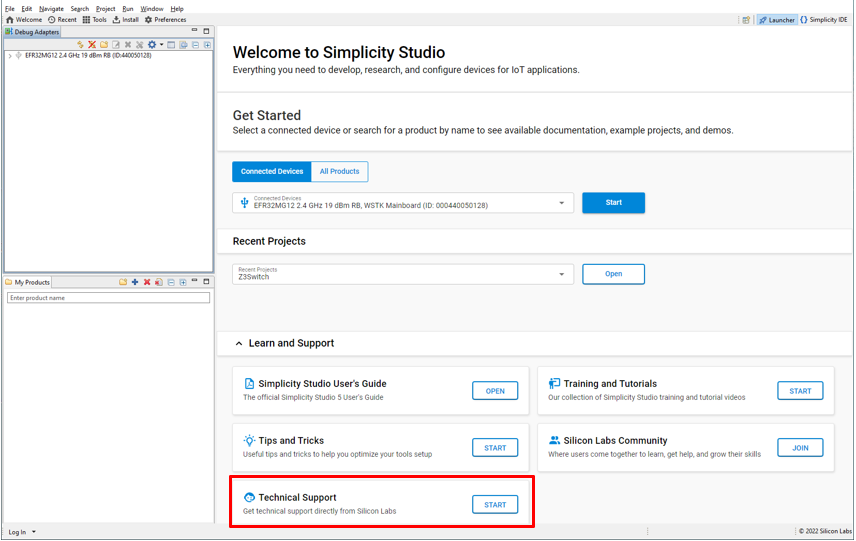Open the Window menu

[151, 8]
